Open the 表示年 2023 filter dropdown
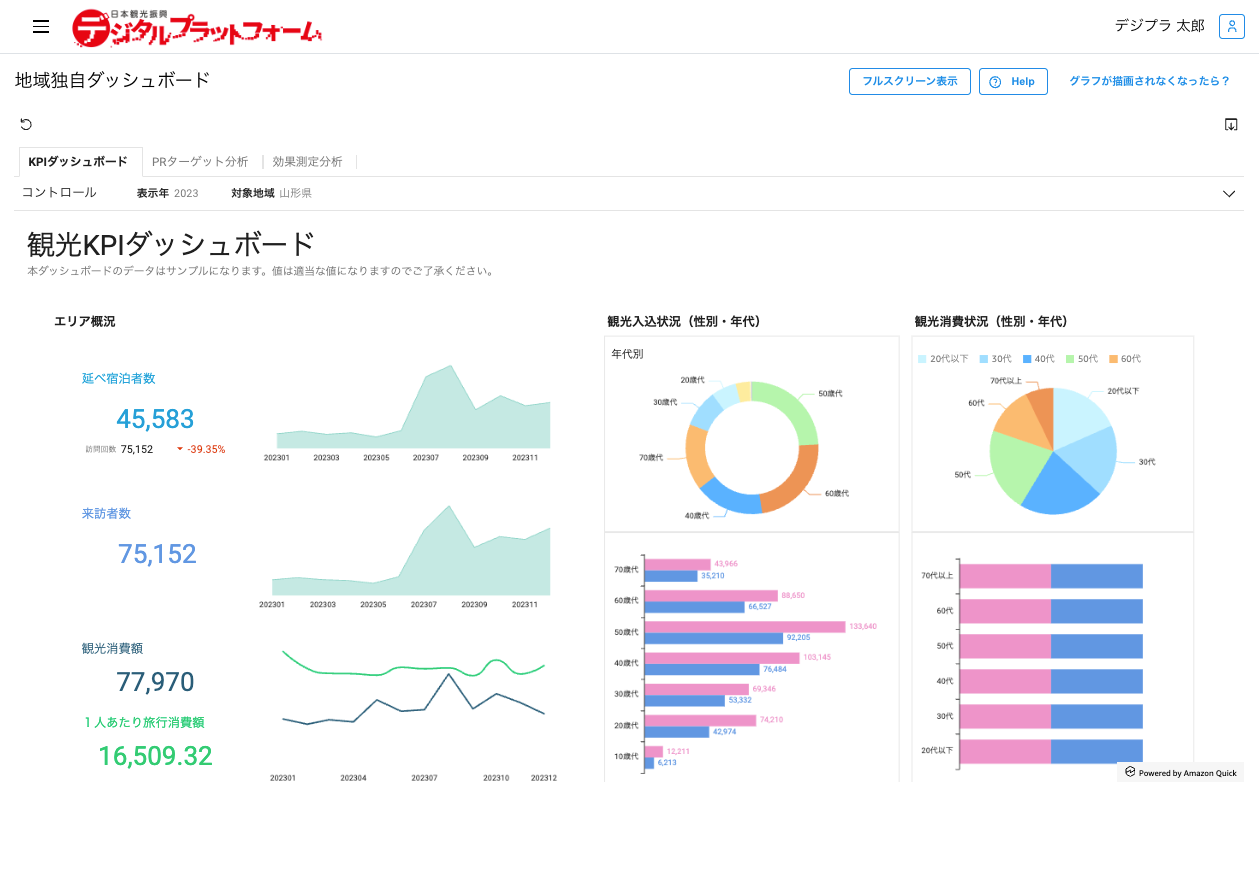1259x870 pixels. (167, 193)
